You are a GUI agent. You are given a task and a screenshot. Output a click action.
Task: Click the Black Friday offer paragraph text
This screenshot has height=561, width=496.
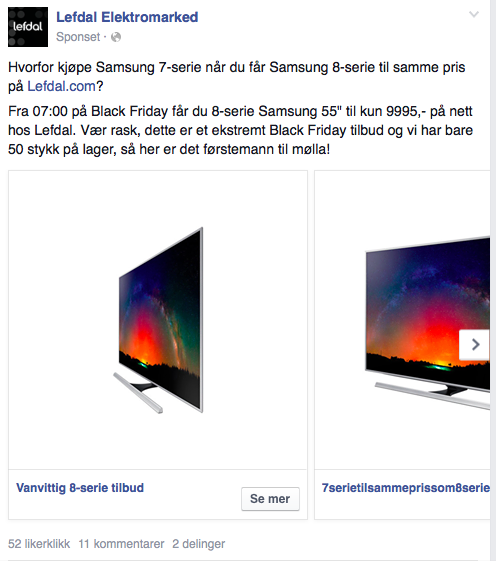[x=240, y=130]
